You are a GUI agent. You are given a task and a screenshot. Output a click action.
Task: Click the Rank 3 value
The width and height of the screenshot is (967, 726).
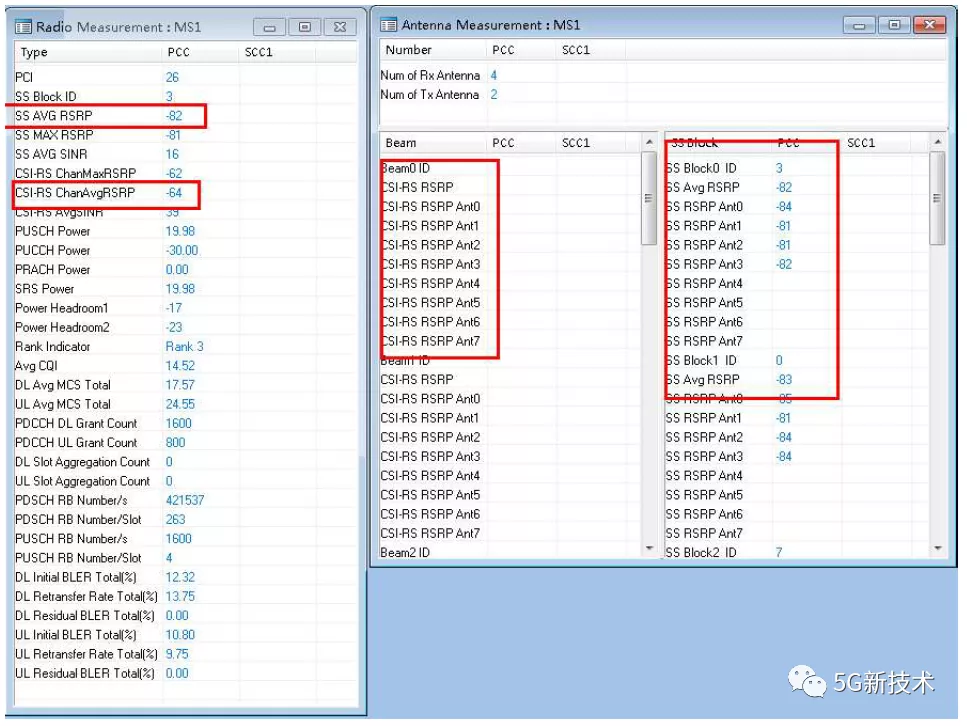184,347
